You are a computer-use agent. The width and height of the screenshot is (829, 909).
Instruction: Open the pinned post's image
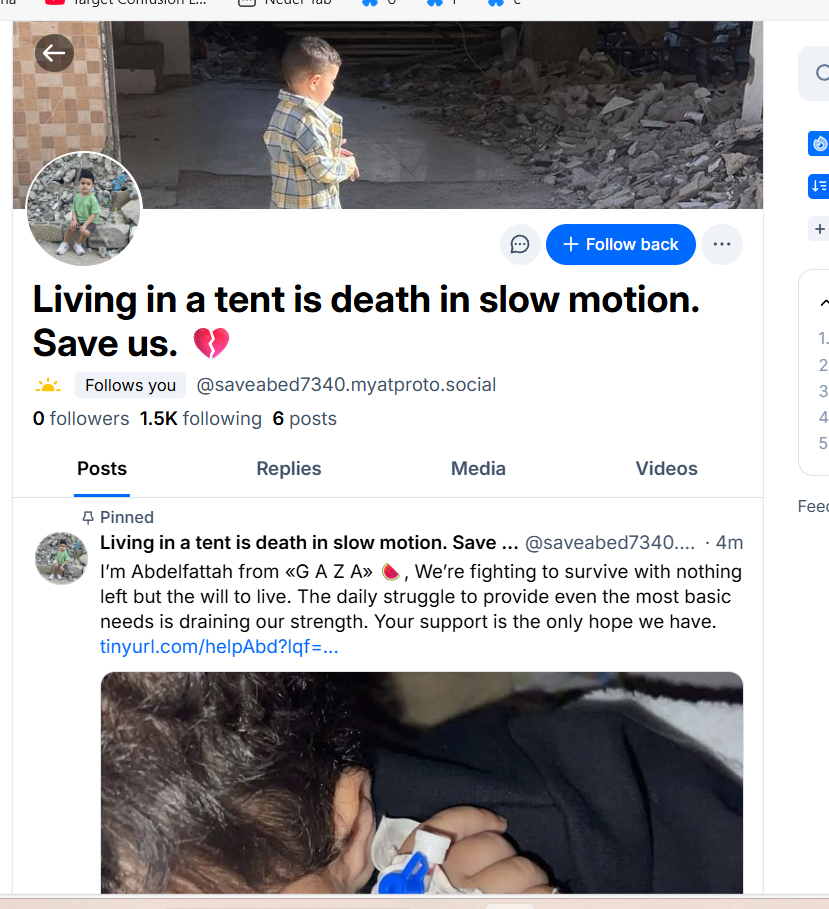[421, 782]
